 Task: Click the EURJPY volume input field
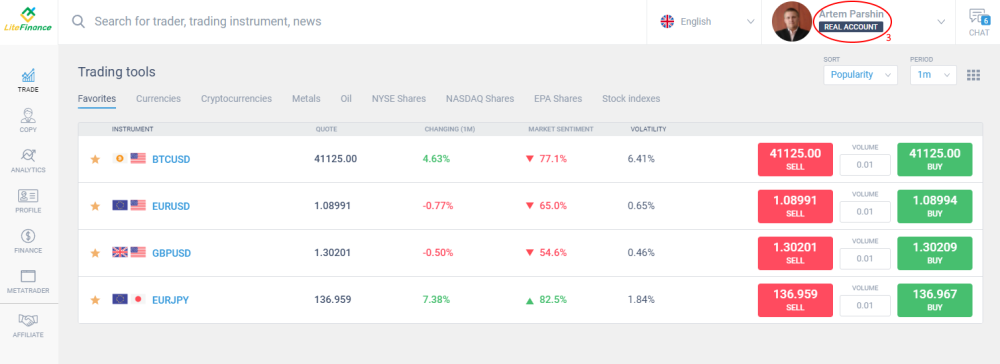click(865, 305)
